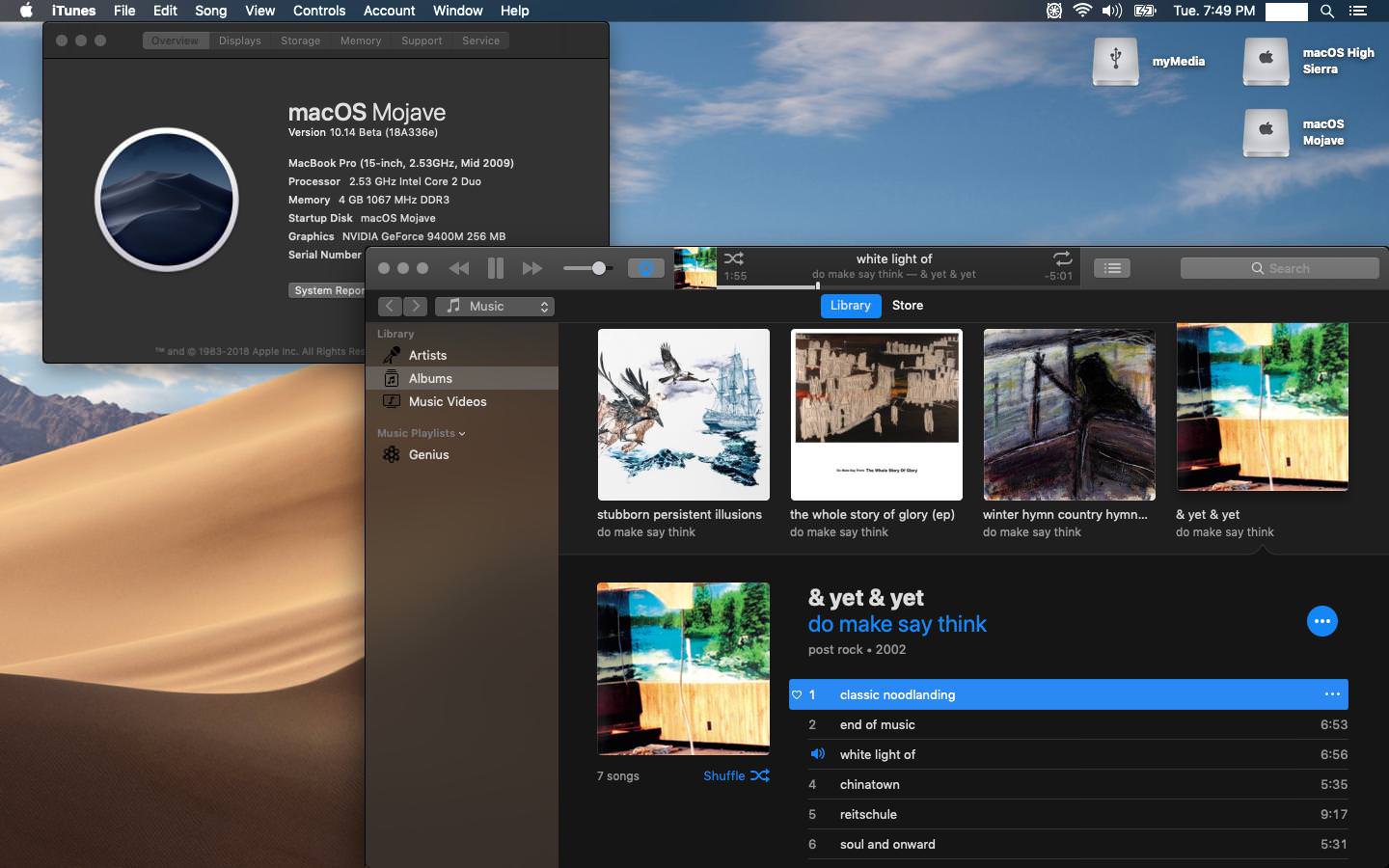Open the Account menu
Image resolution: width=1389 pixels, height=868 pixels.
(x=390, y=11)
